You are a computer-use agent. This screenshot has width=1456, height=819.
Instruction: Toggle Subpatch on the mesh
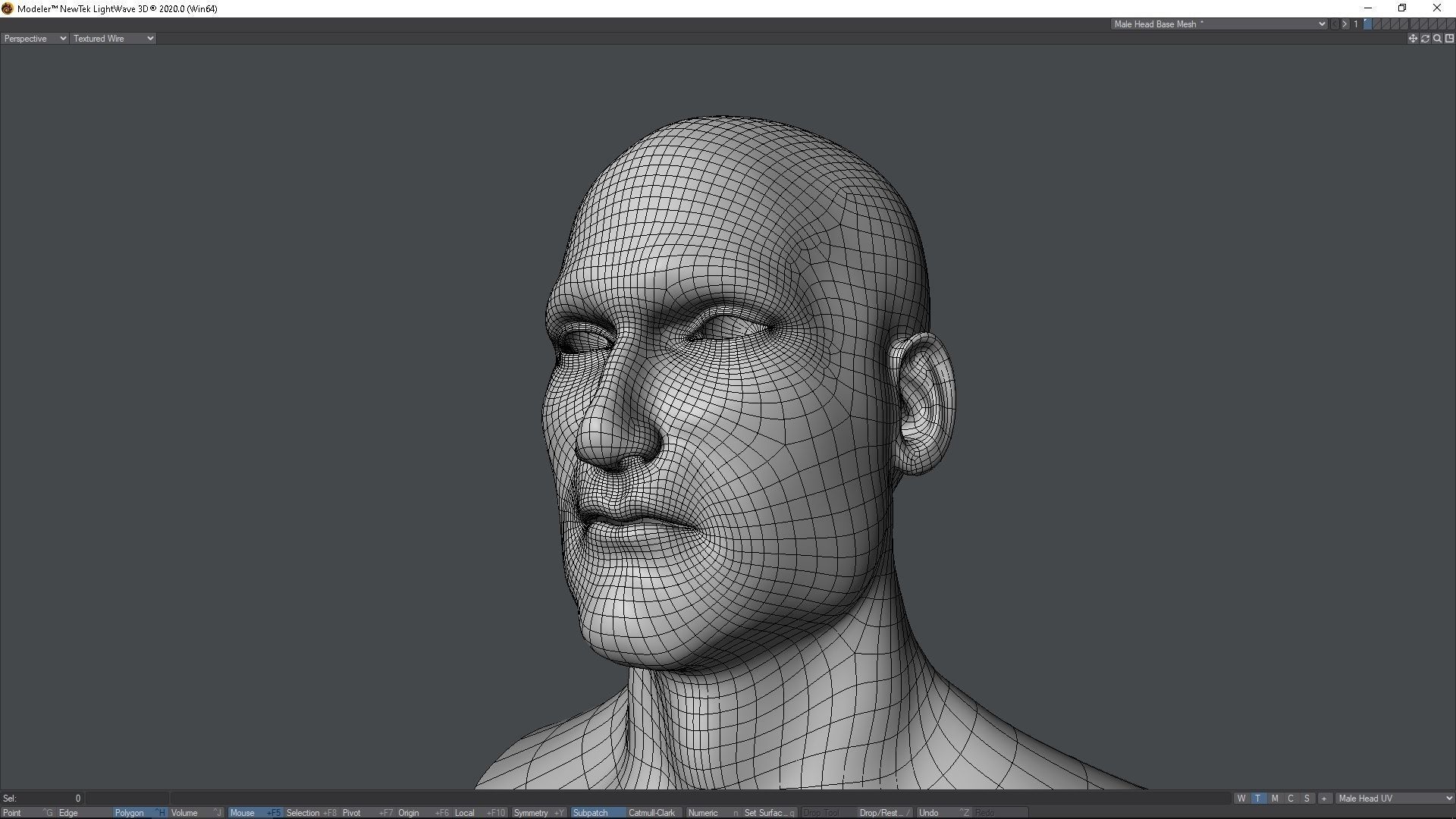pyautogui.click(x=598, y=813)
